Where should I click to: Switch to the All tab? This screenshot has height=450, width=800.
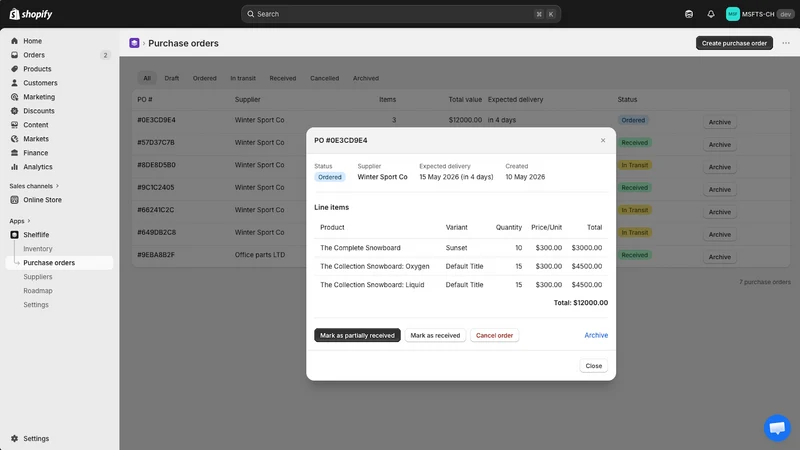point(147,78)
